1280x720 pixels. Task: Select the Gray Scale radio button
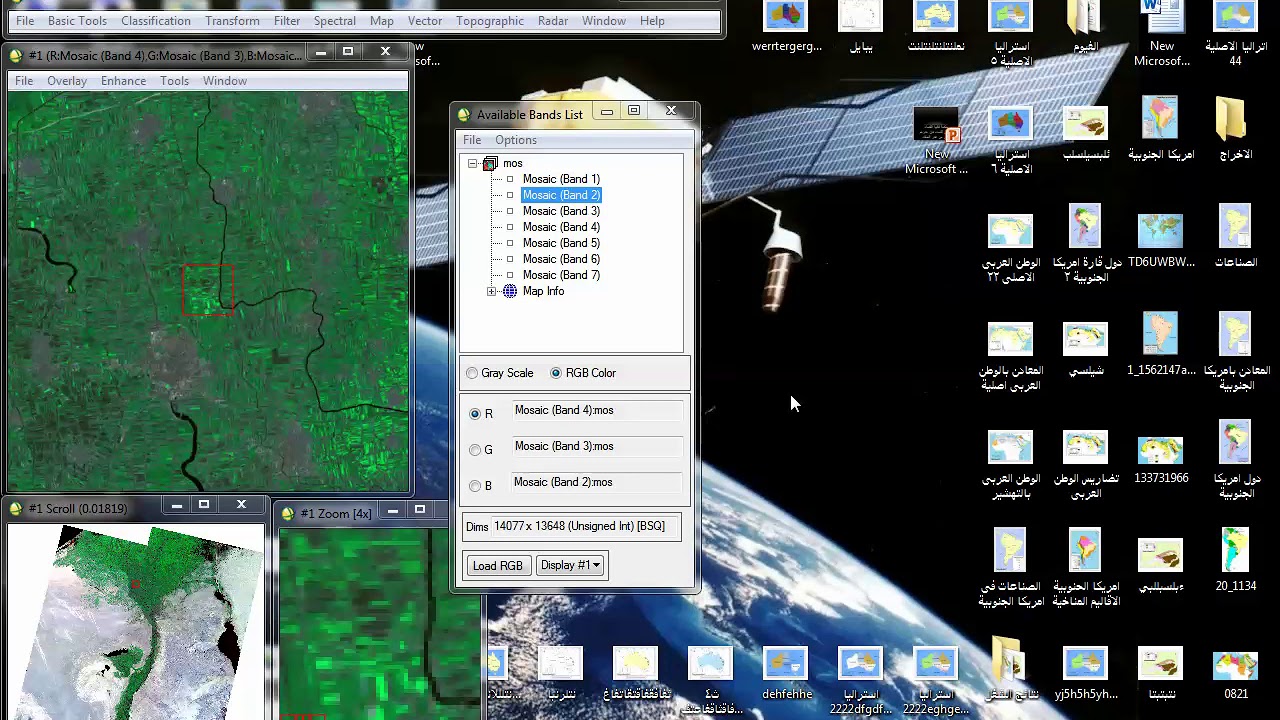472,373
